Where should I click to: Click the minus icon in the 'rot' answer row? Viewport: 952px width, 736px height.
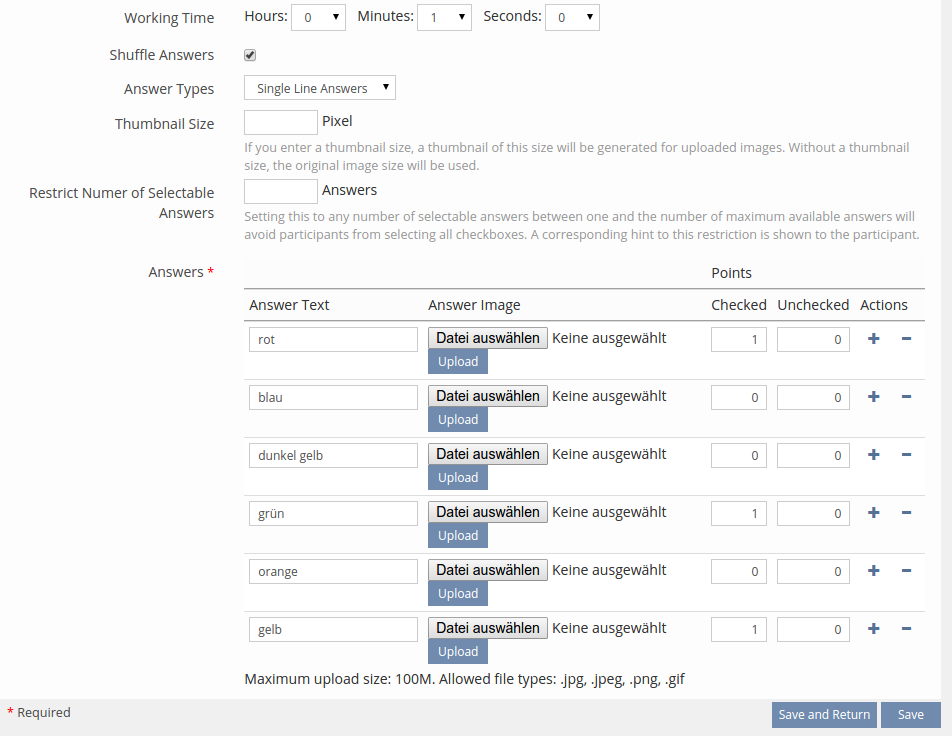tap(906, 339)
